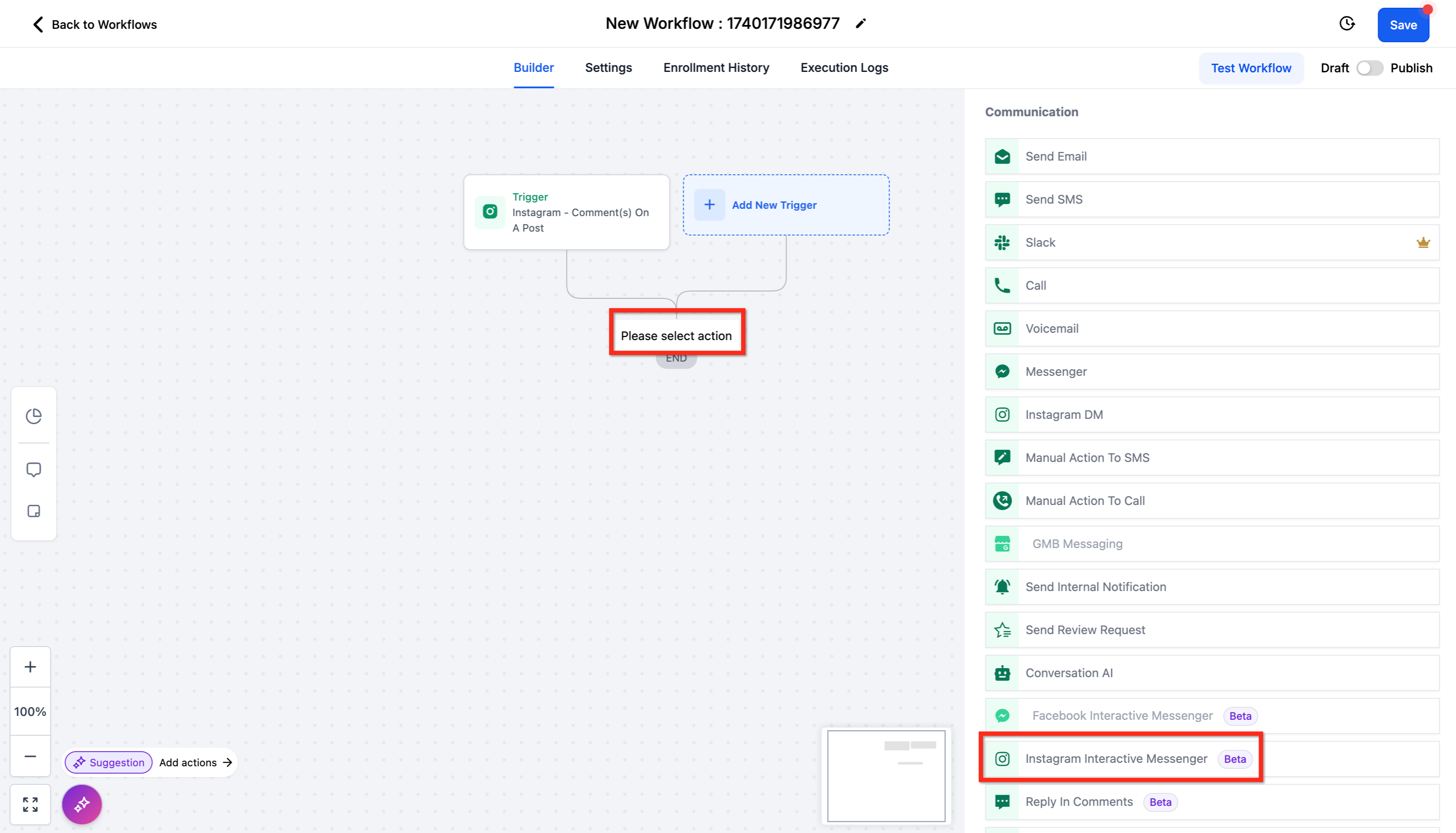Open the Execution Logs tab
Viewport: 1456px width, 833px height.
coord(844,68)
